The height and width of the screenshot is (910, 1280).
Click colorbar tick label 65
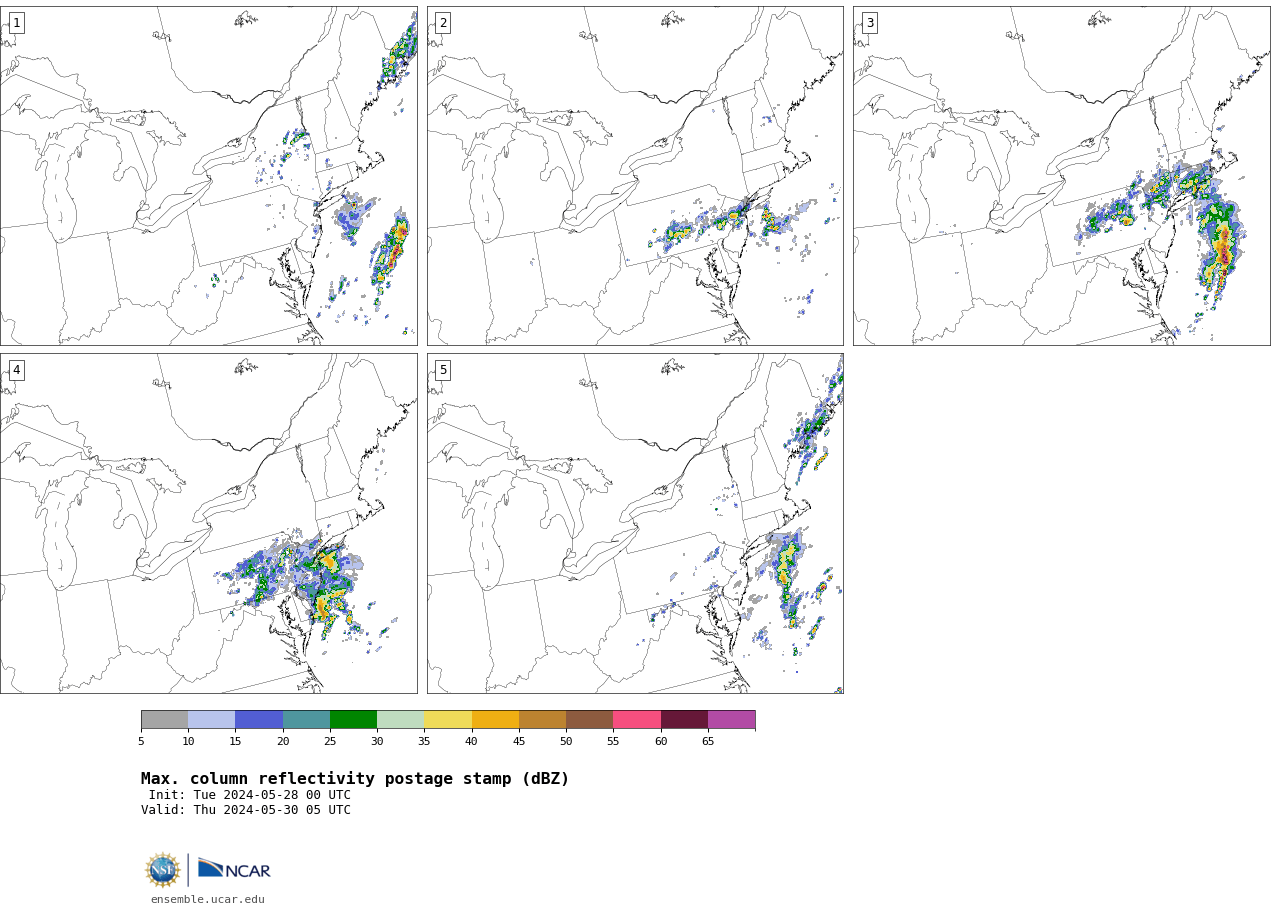coord(708,741)
